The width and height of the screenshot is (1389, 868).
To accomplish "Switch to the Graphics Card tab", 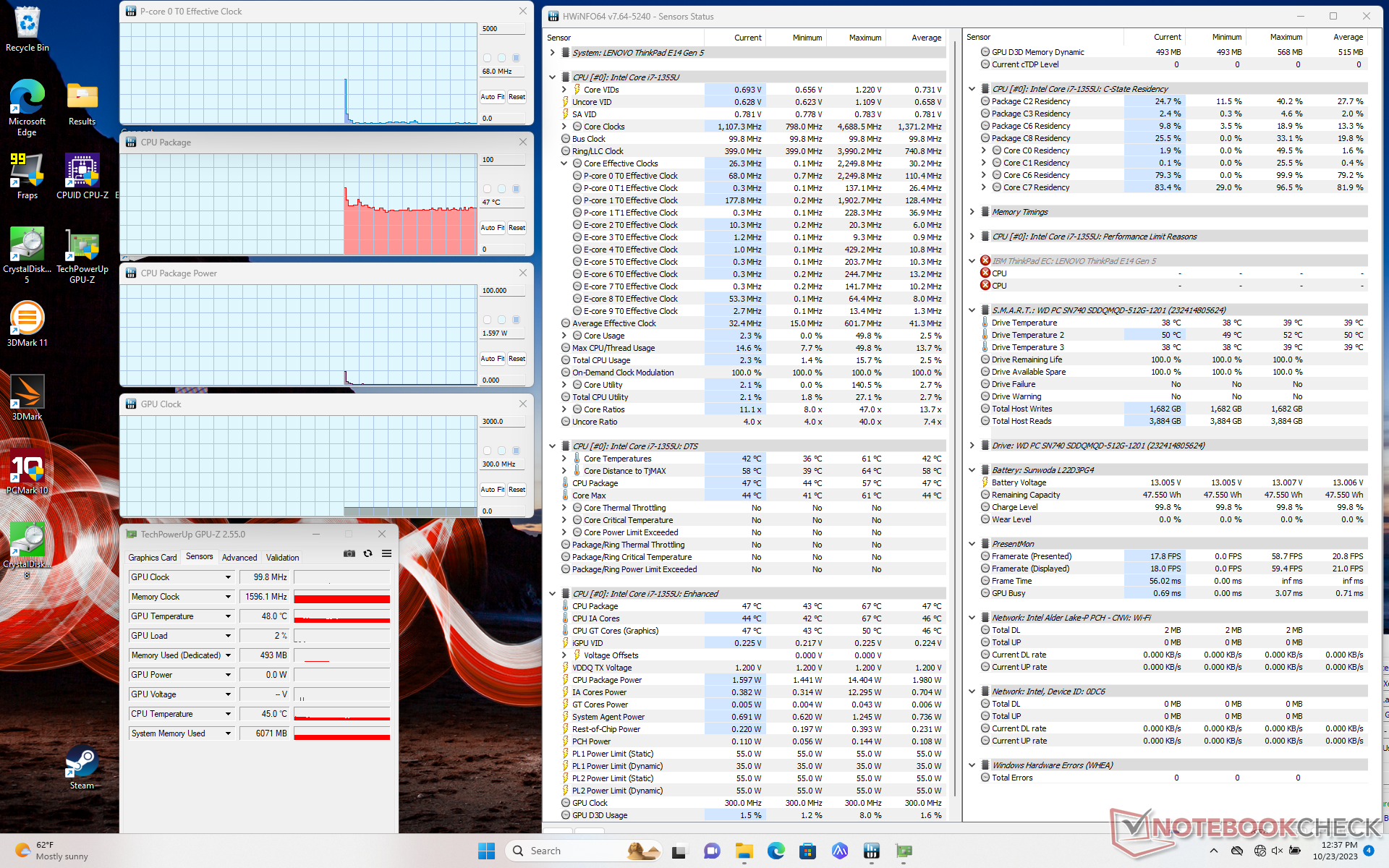I will click(152, 558).
